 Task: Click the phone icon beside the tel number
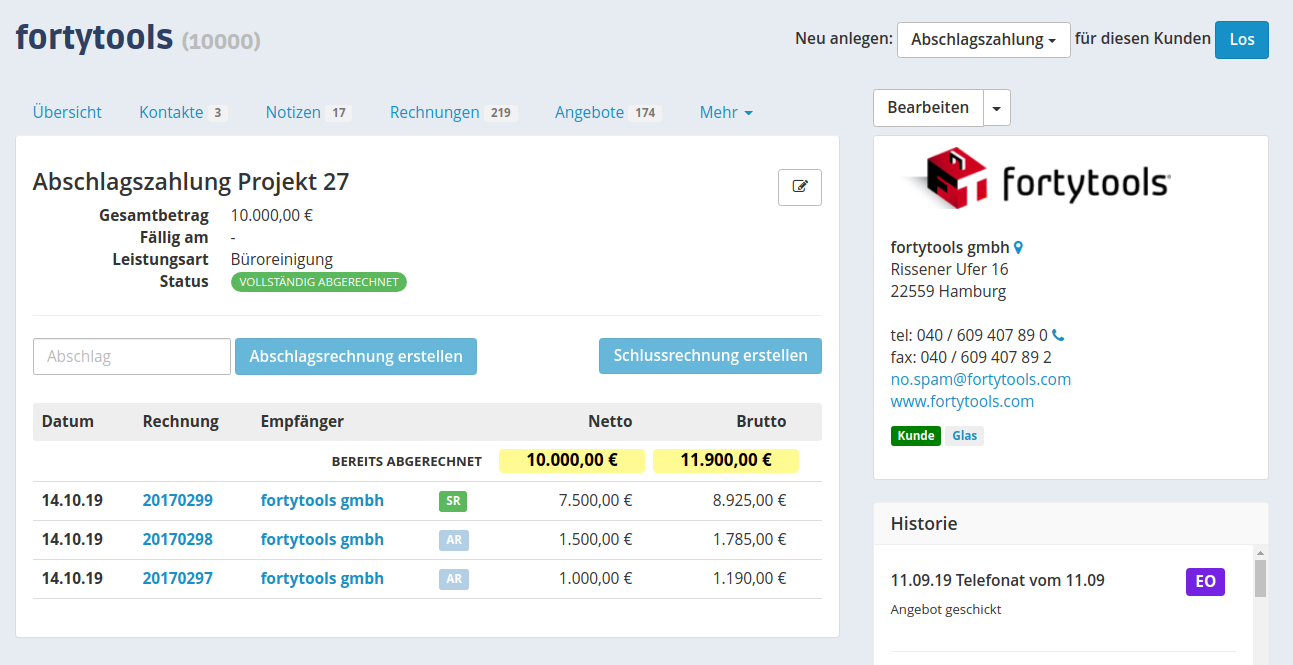tap(1059, 336)
